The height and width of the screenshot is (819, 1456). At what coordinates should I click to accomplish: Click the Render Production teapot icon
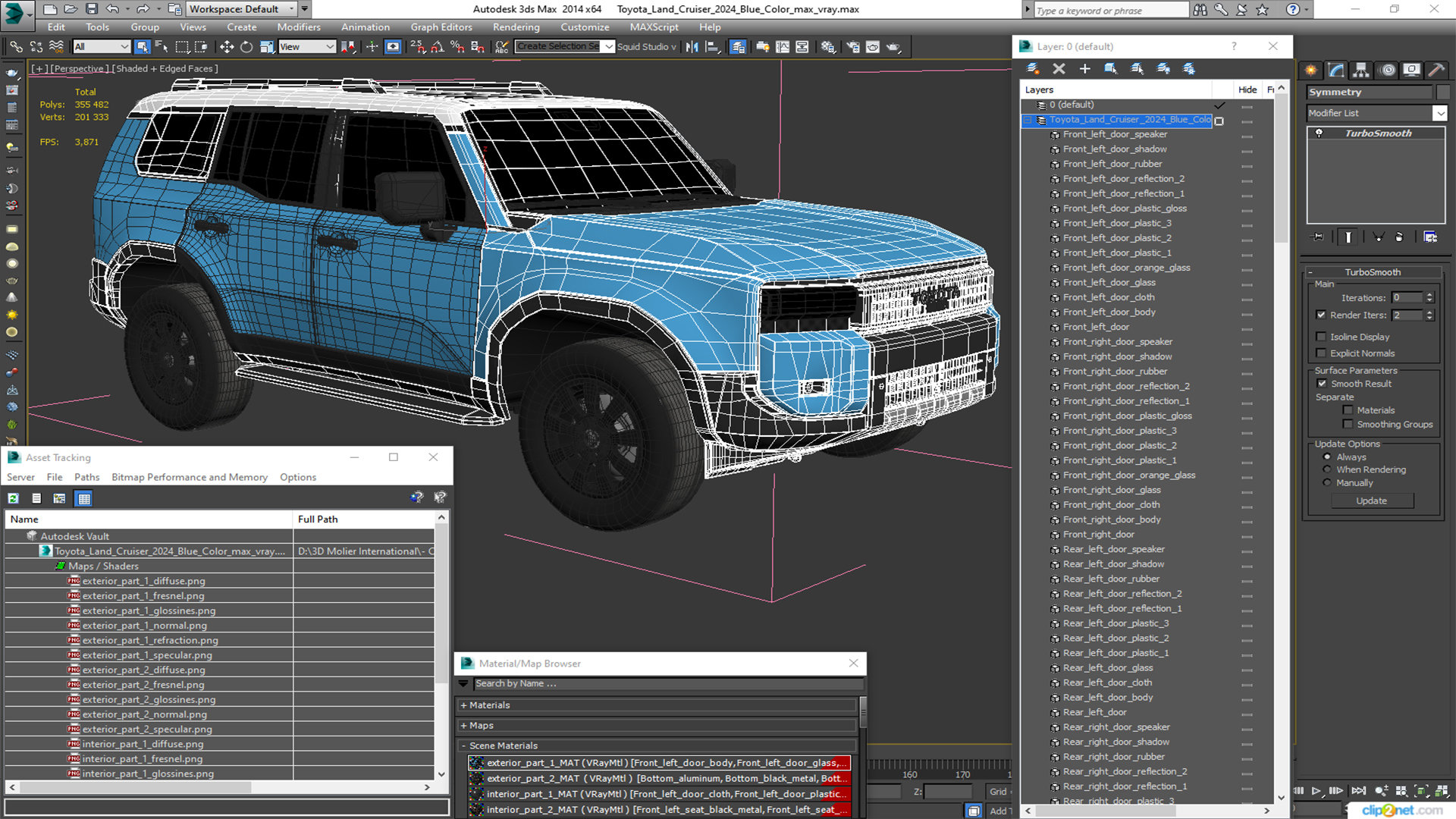click(x=893, y=47)
